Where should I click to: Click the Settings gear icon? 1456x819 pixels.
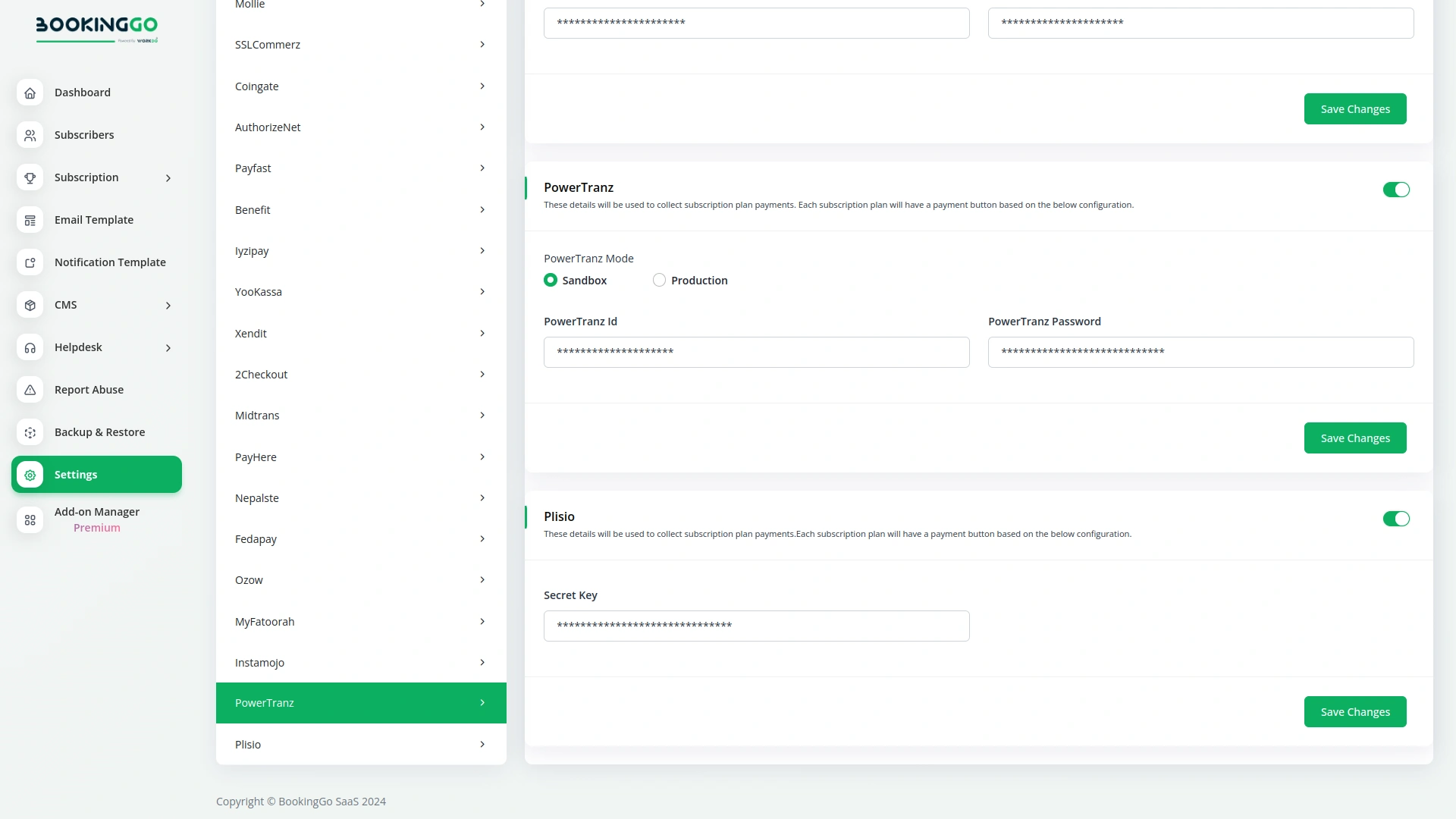click(30, 475)
